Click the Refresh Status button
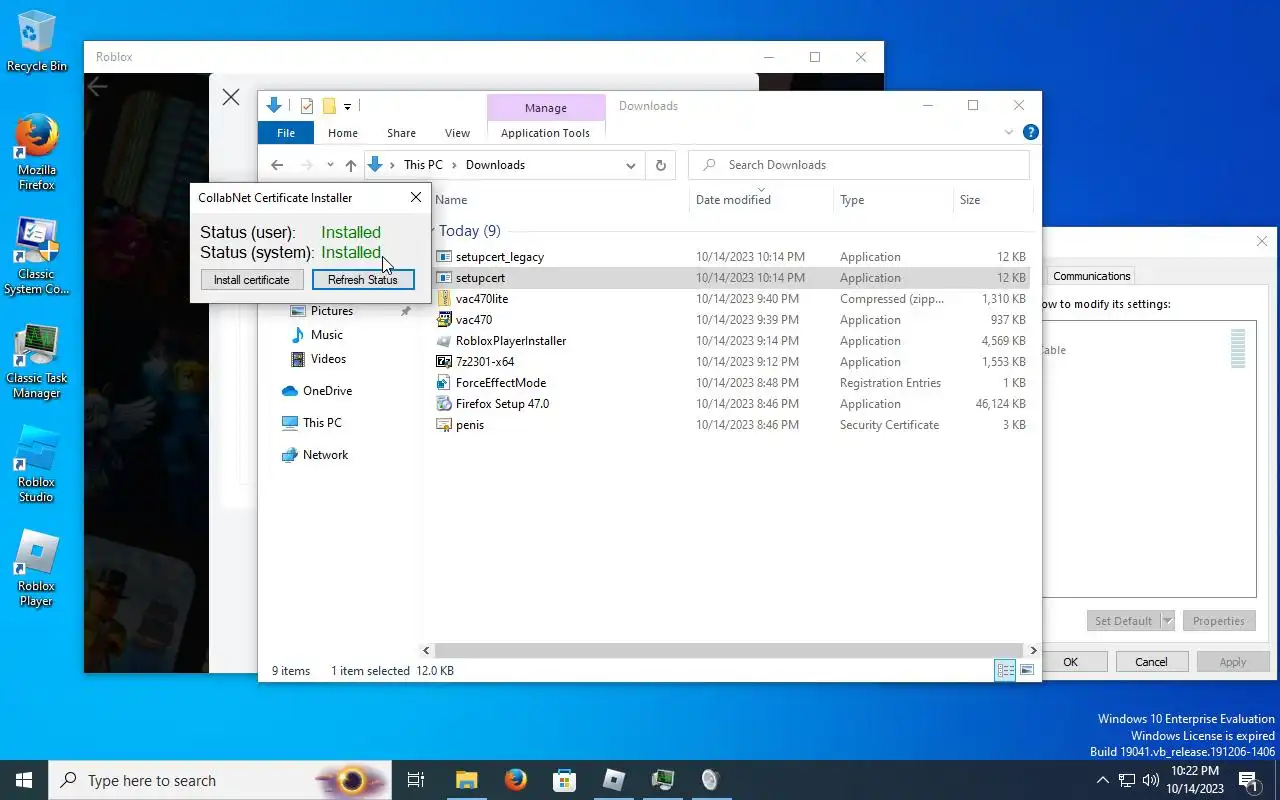 click(x=362, y=280)
